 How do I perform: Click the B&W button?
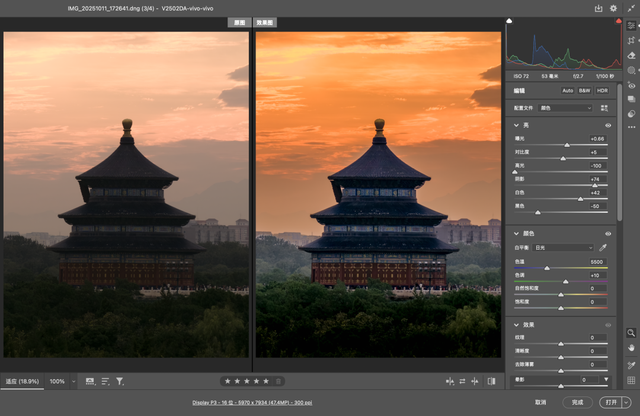584,90
